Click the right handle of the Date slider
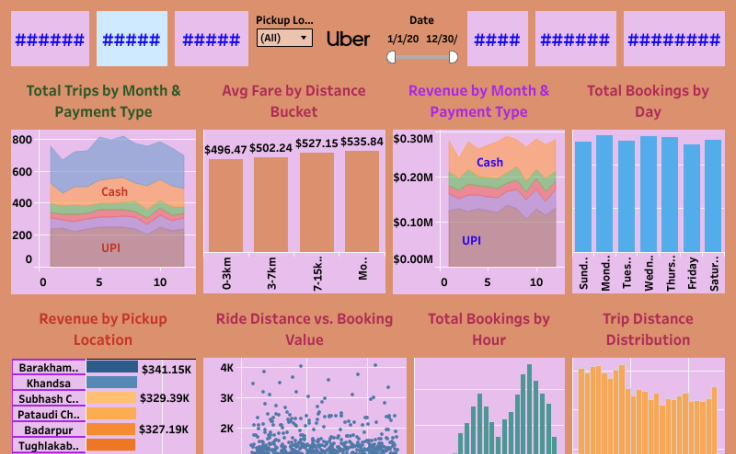Screen dimensions: 736x454 pos(453,57)
